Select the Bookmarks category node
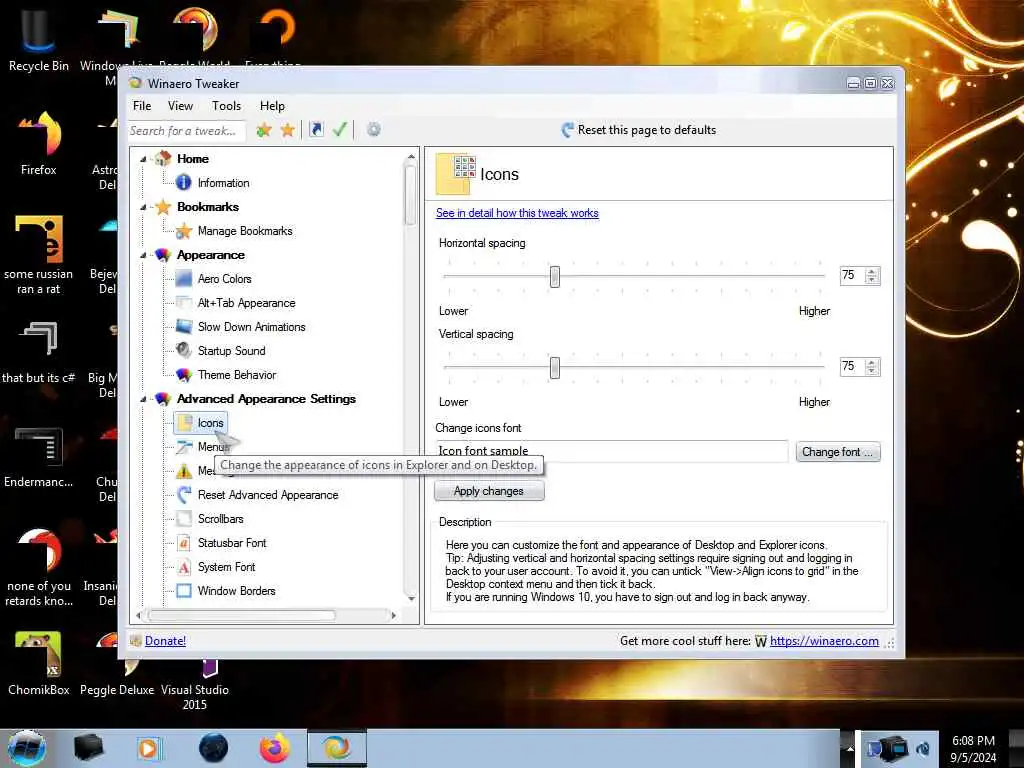 208,208
